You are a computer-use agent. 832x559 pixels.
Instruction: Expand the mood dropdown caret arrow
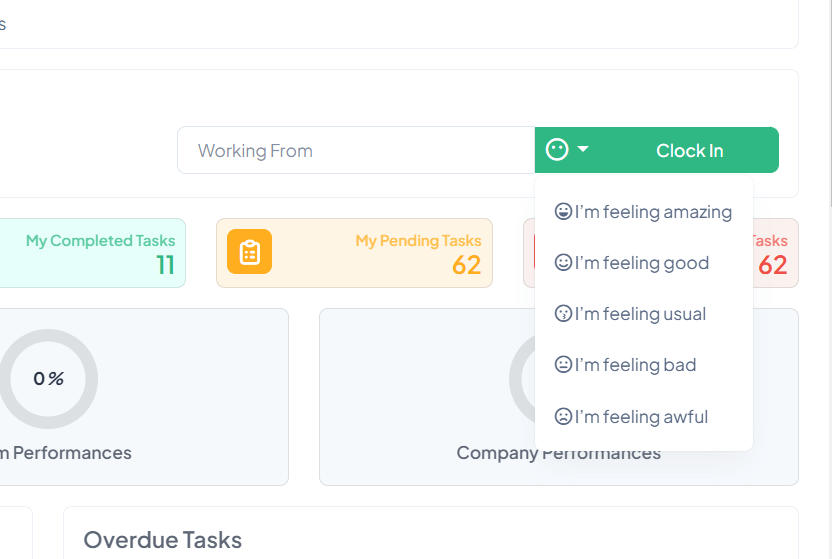coord(583,150)
